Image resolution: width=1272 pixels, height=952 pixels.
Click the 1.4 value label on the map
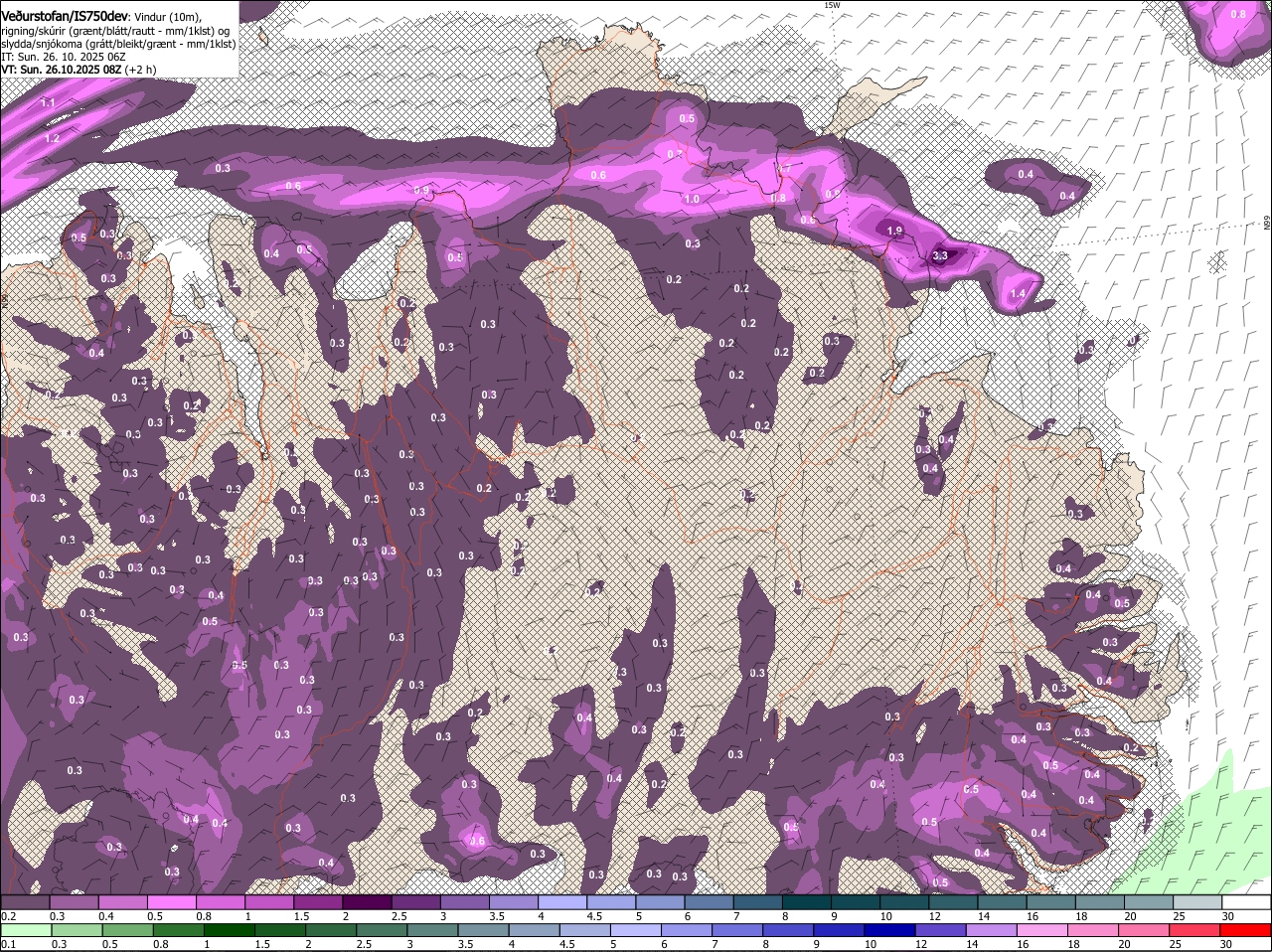pyautogui.click(x=1017, y=294)
